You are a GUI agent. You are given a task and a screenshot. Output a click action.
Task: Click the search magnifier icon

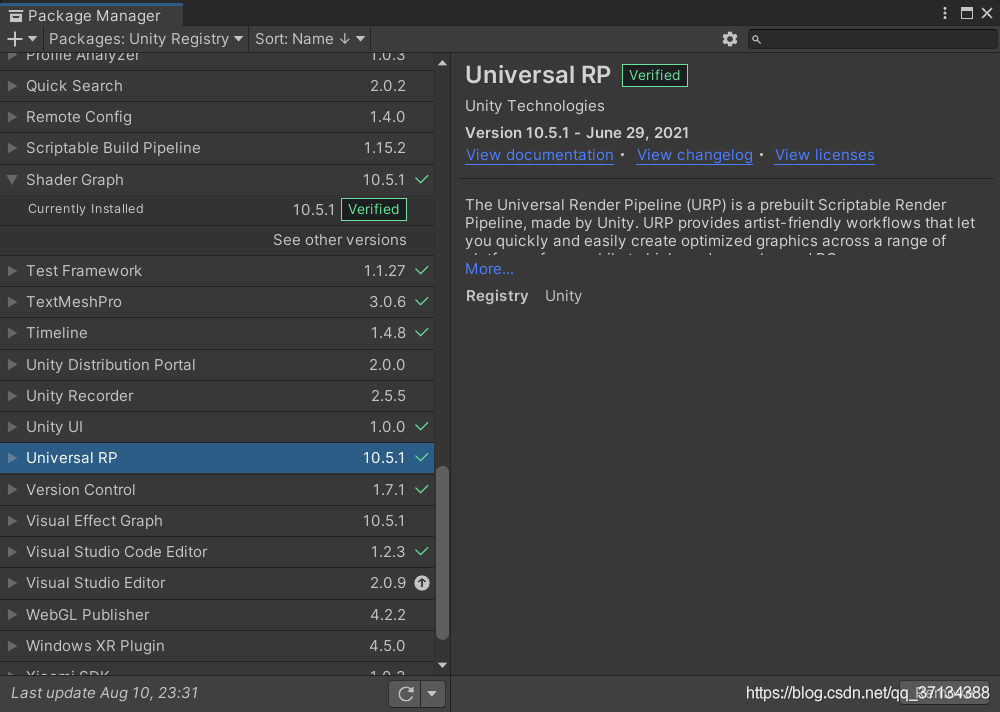pyautogui.click(x=756, y=40)
